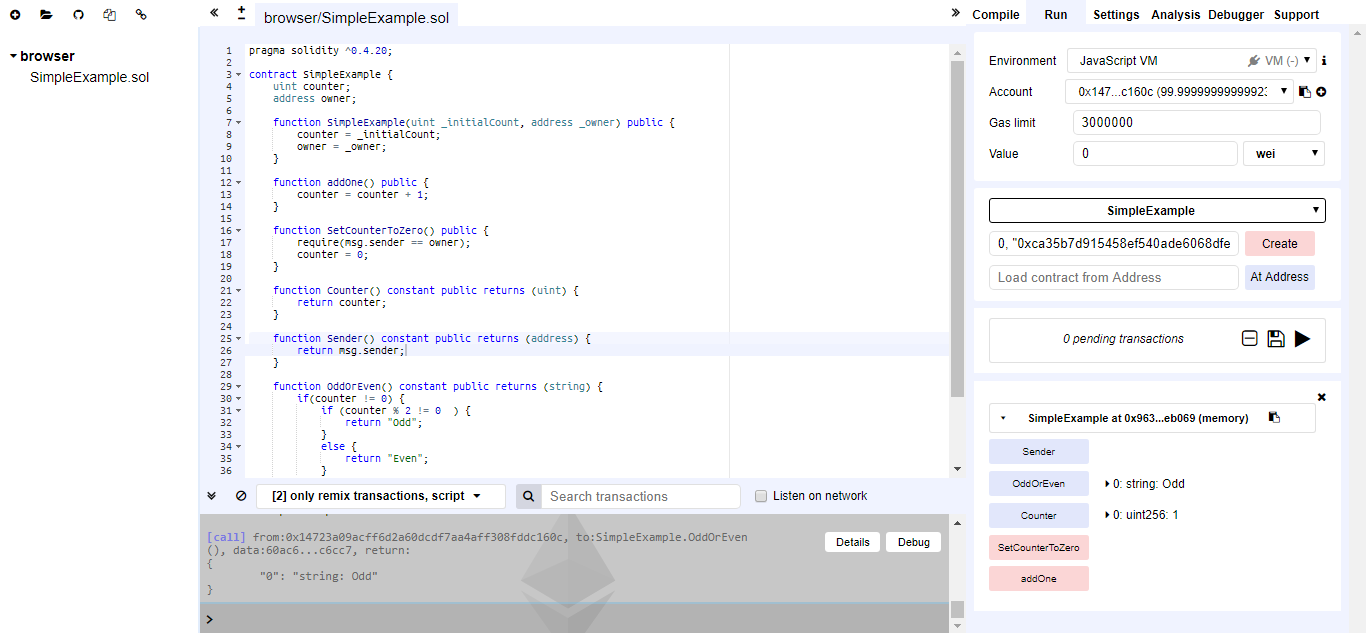The image size is (1366, 633).
Task: Execute SetCounterToZero transaction button
Action: click(x=1039, y=548)
